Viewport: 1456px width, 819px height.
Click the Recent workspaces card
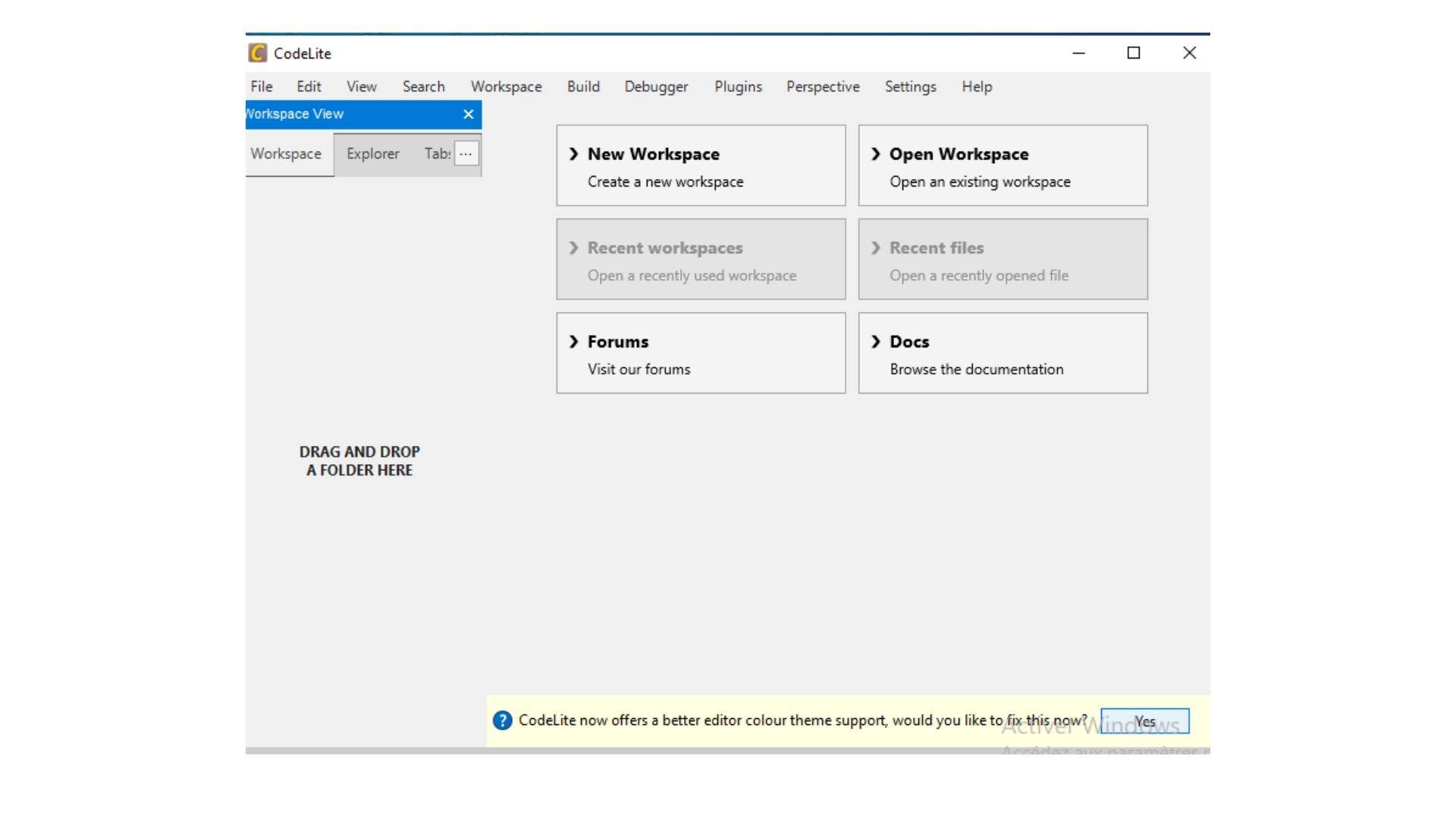click(x=701, y=259)
